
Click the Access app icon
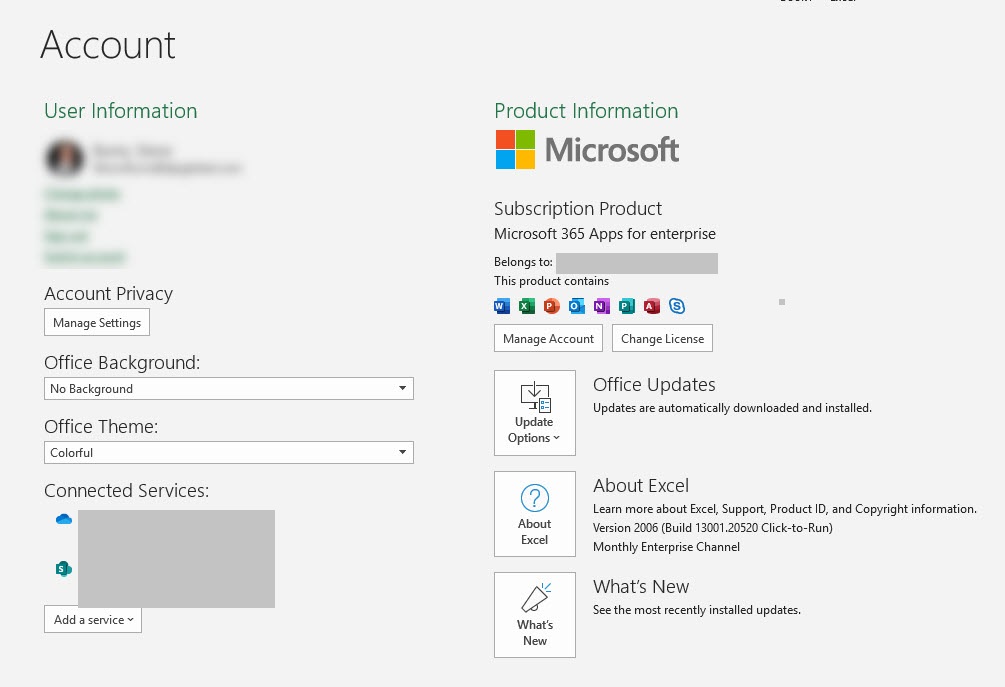click(652, 306)
